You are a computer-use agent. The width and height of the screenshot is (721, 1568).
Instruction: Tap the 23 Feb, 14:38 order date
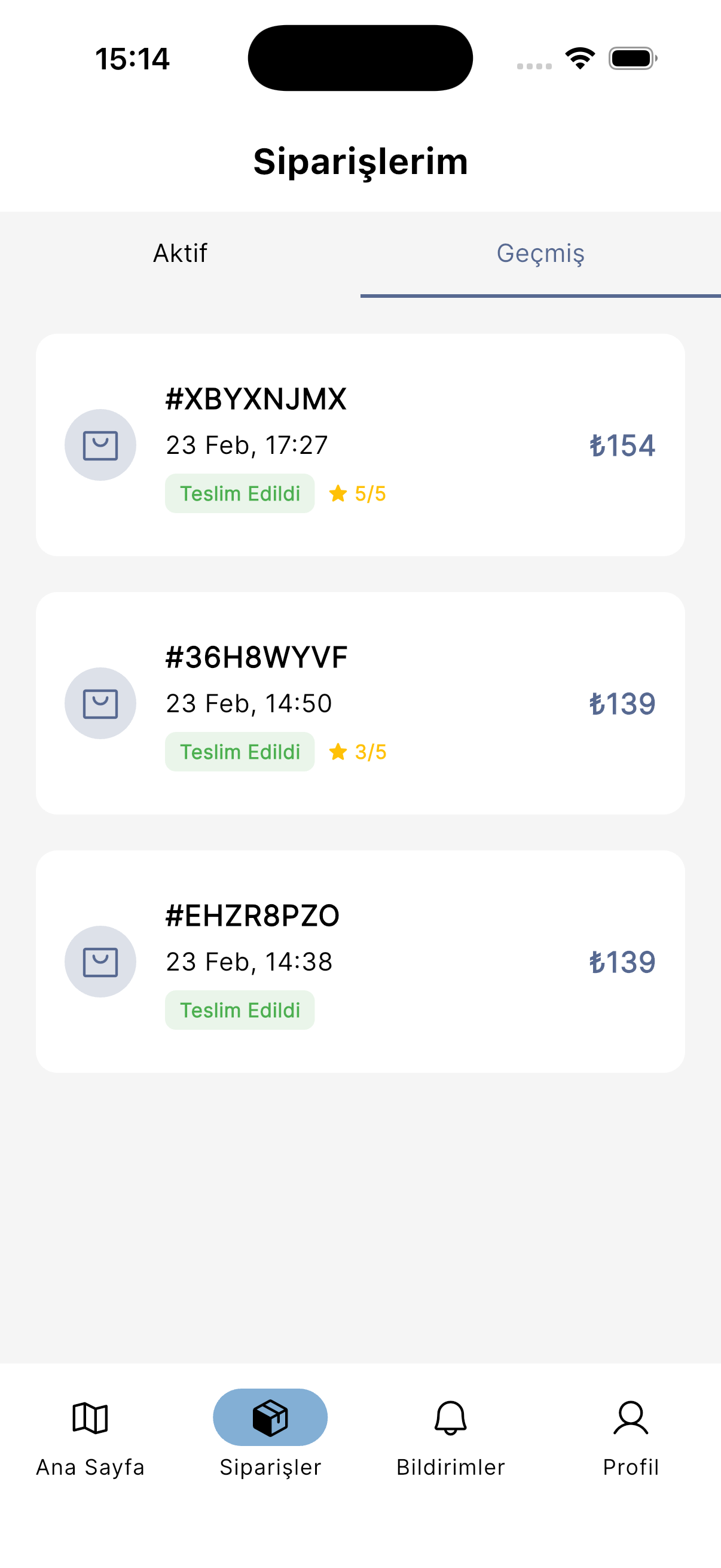point(249,962)
